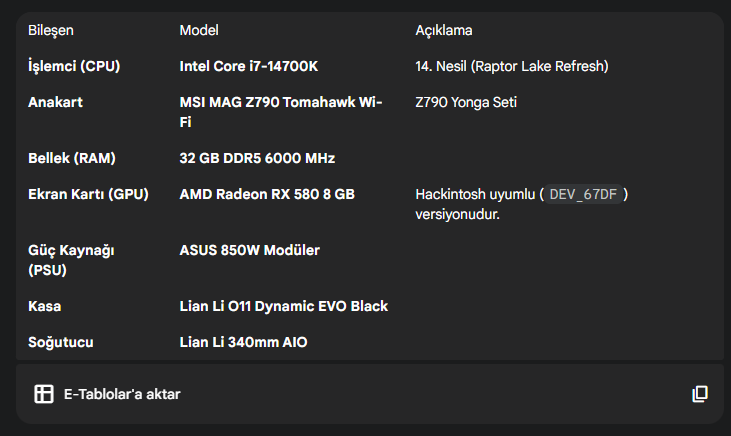Viewport: 731px width, 436px height.
Task: Click the Google Sheets export icon
Action: click(44, 394)
